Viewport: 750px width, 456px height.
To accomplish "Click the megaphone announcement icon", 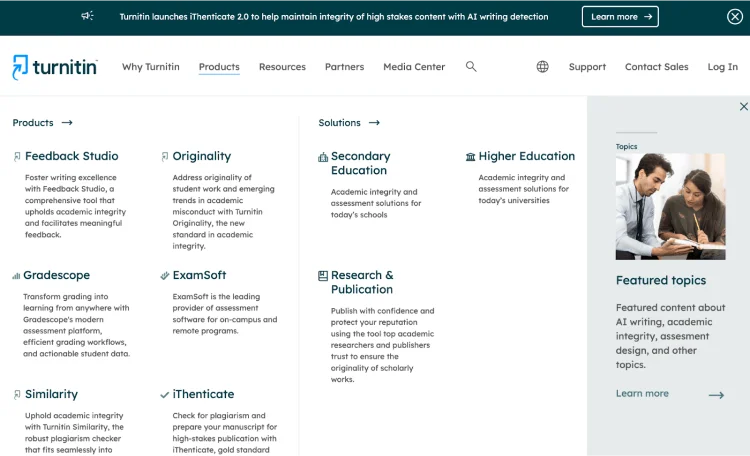I will tap(88, 16).
